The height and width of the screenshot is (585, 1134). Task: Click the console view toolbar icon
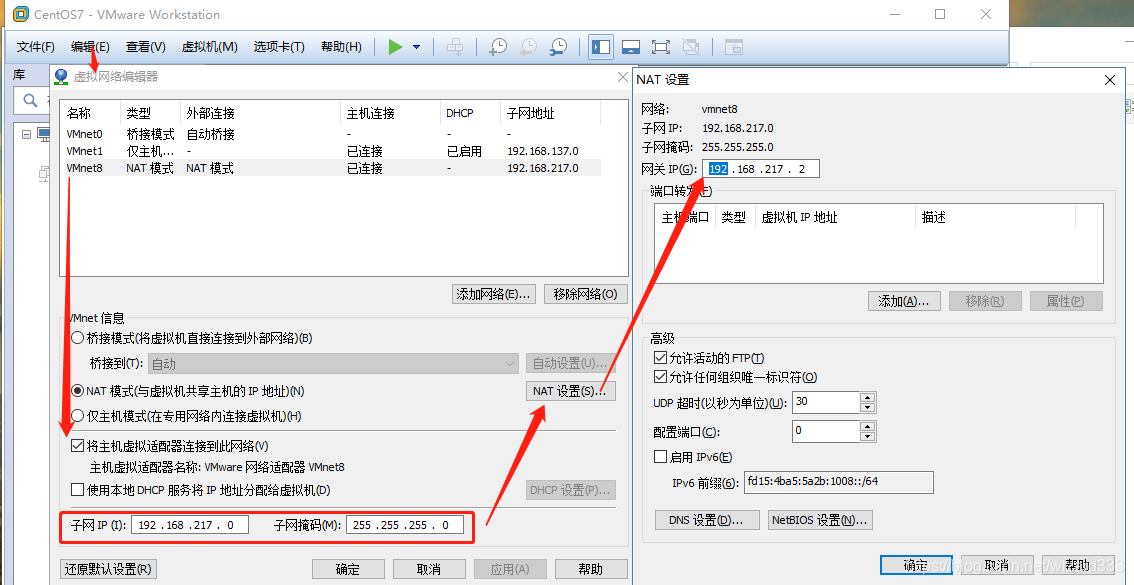click(x=734, y=47)
